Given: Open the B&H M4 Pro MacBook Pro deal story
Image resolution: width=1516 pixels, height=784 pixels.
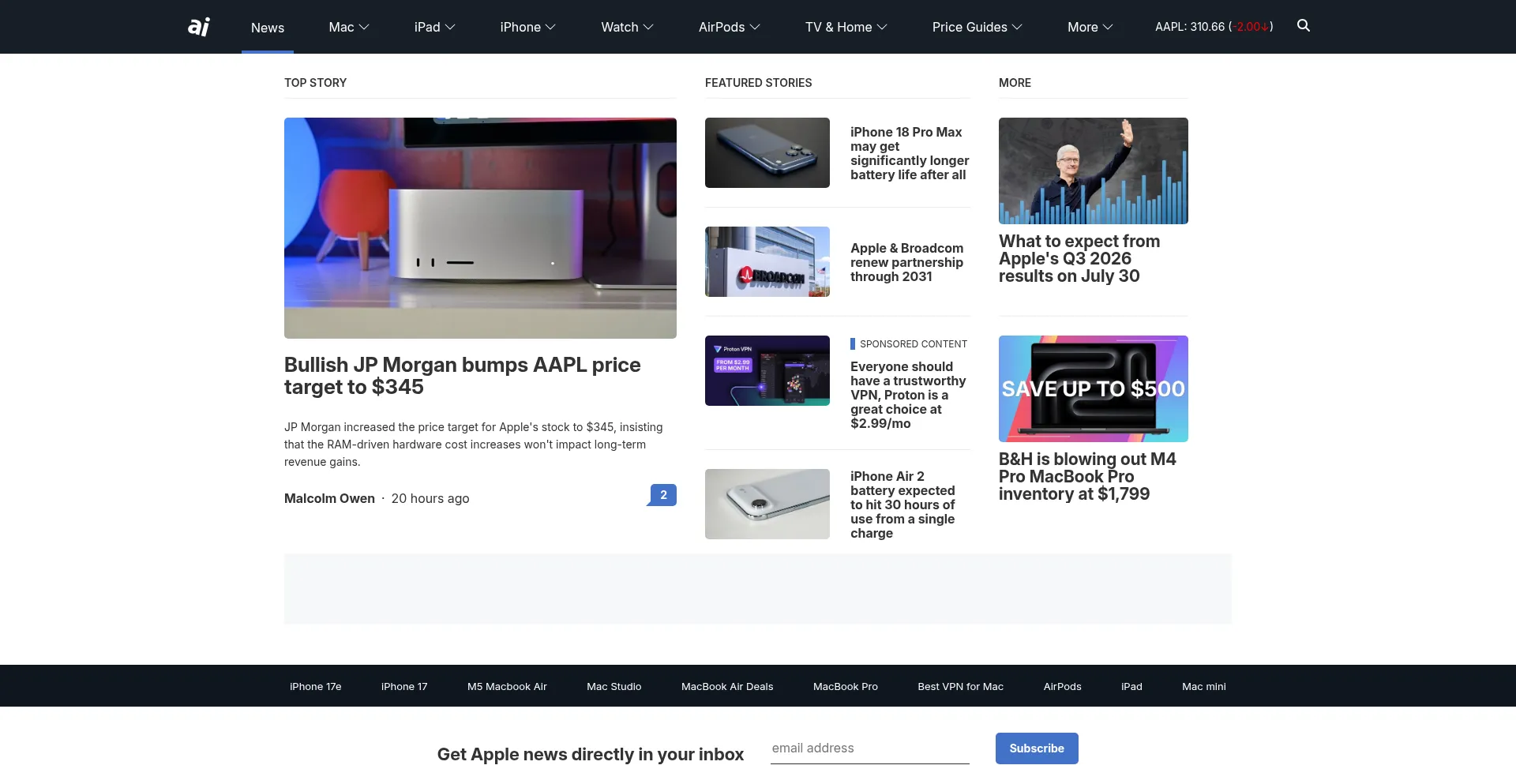Looking at the screenshot, I should click(x=1087, y=477).
